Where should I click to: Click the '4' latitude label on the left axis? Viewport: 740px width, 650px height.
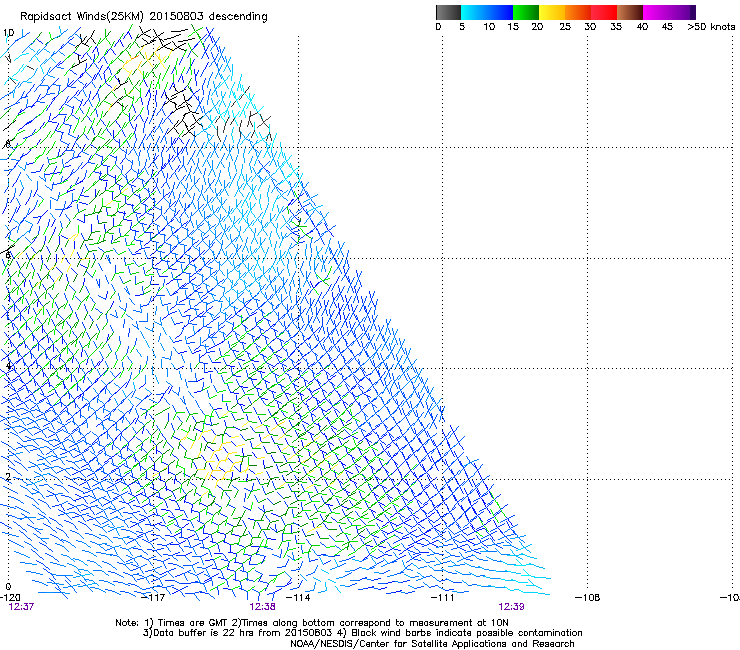8,366
